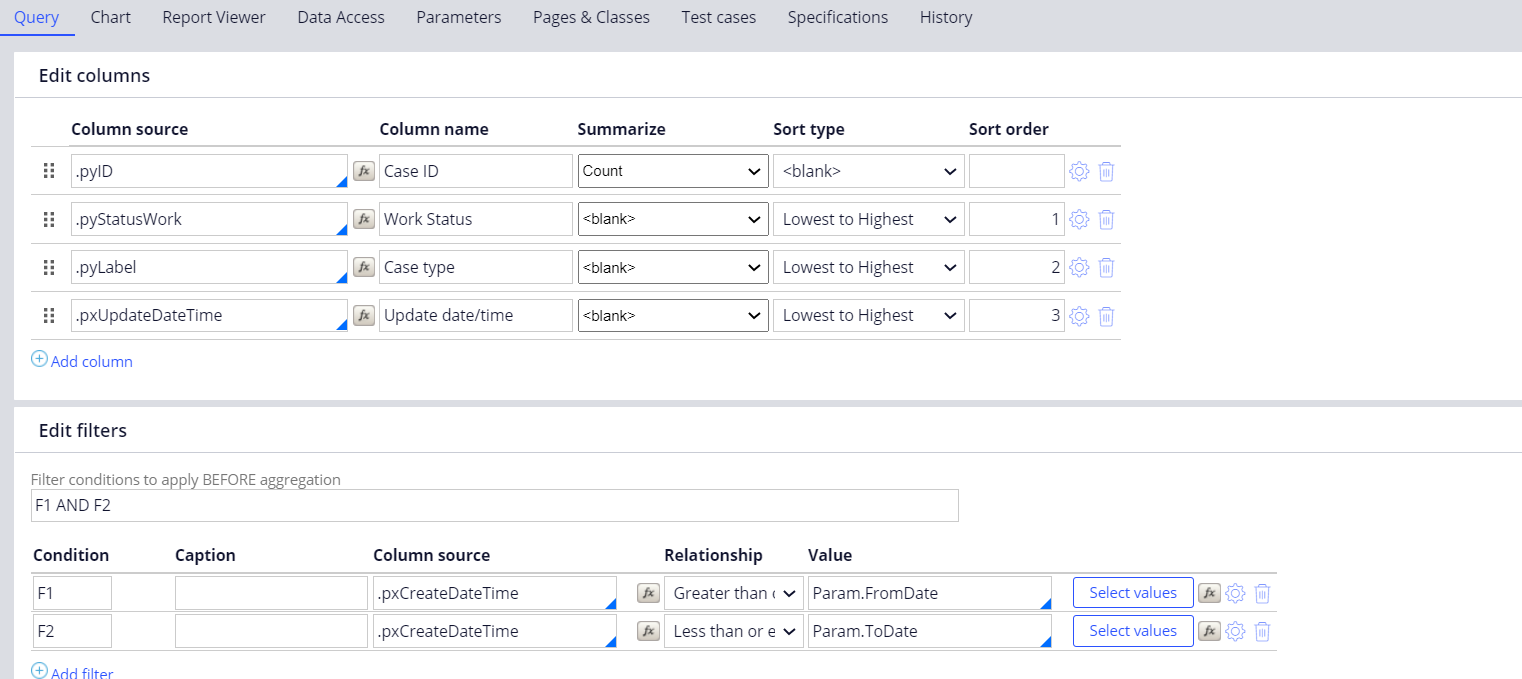Open gear options for F1 filter
Screen dimensions: 1522x679
coord(1235,593)
